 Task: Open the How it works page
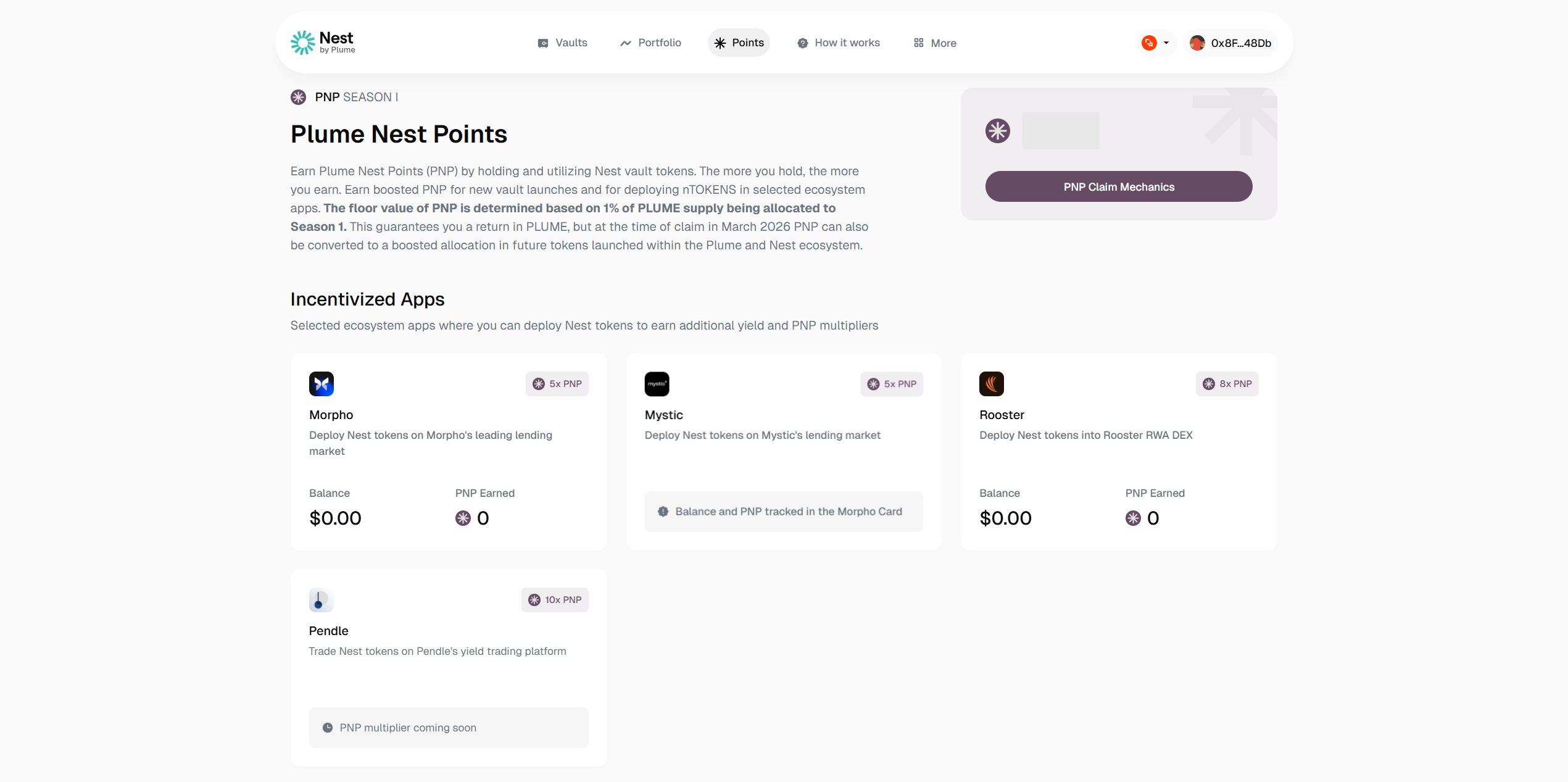tap(839, 43)
